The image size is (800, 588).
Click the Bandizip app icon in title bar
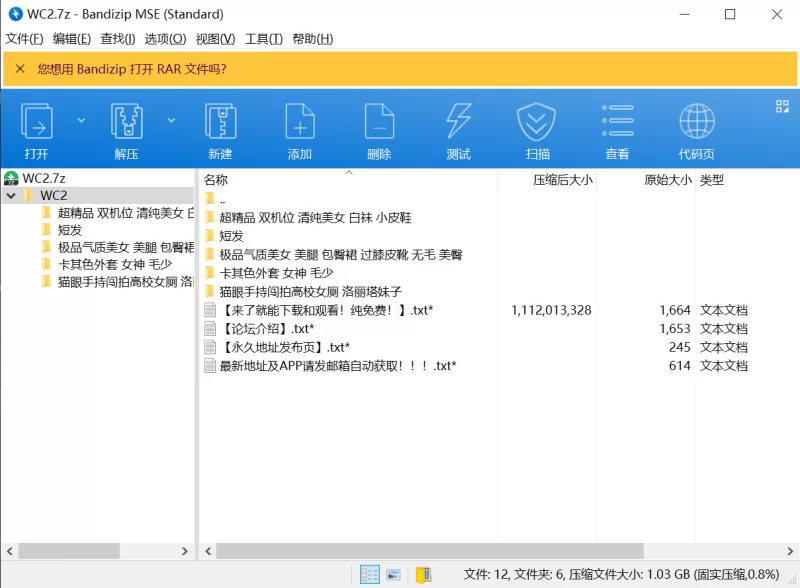pos(16,14)
